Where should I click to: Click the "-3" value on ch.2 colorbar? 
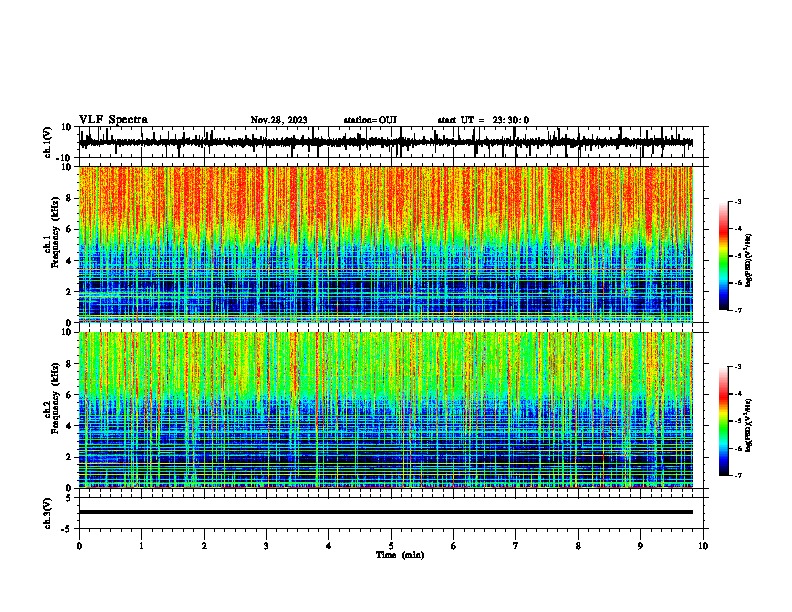737,367
